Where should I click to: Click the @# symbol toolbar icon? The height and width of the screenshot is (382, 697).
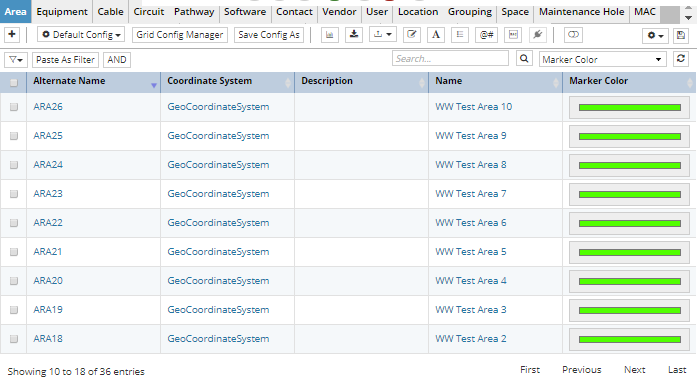coord(486,34)
